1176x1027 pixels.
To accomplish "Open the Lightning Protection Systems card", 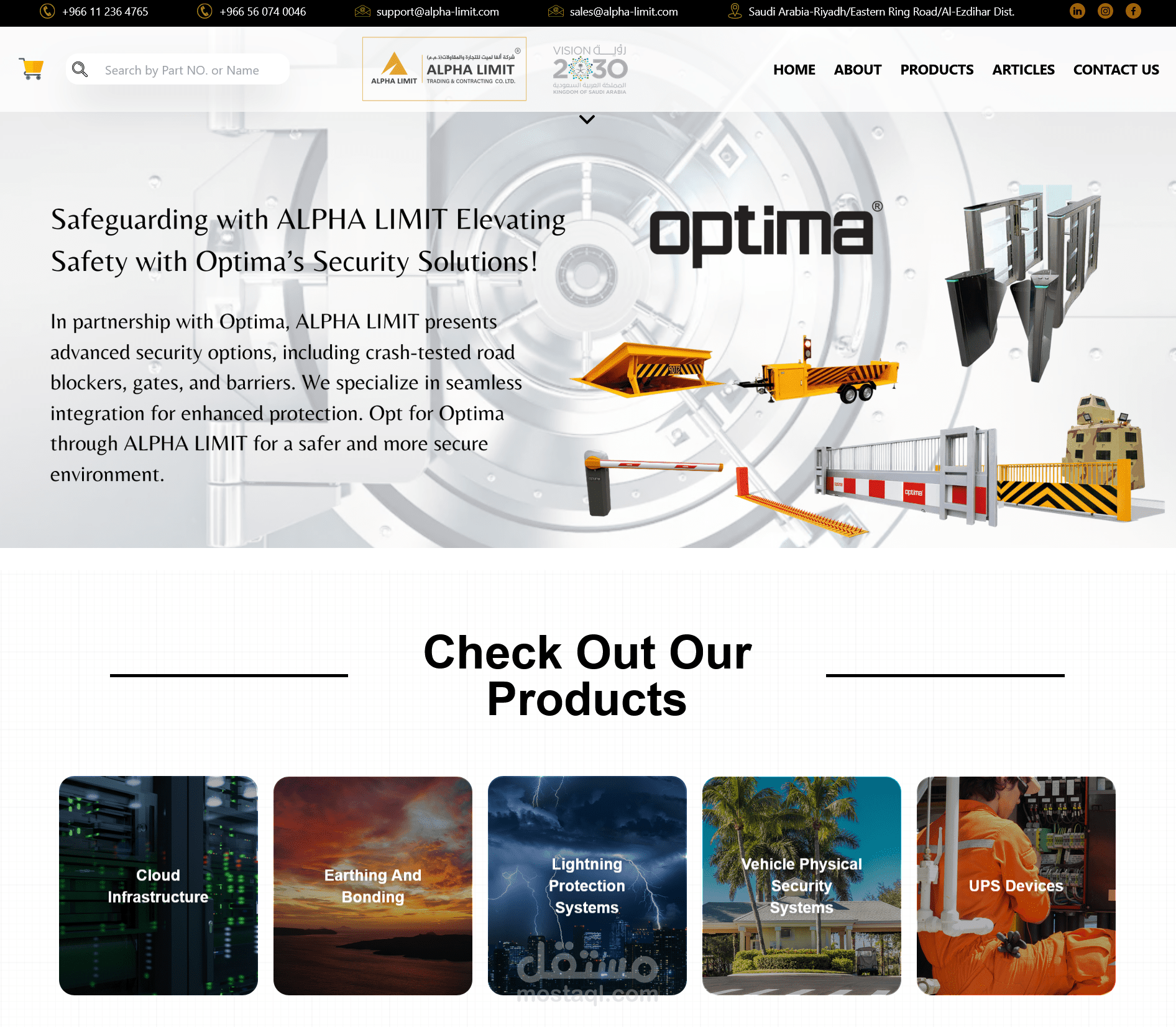I will [x=587, y=885].
